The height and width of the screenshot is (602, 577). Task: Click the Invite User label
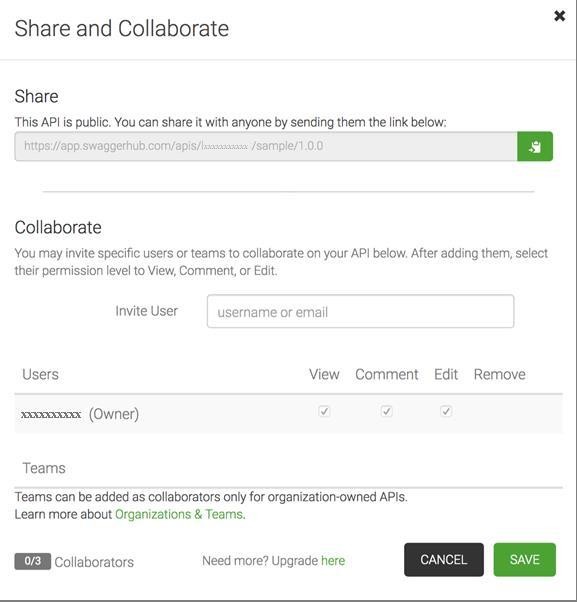(147, 311)
